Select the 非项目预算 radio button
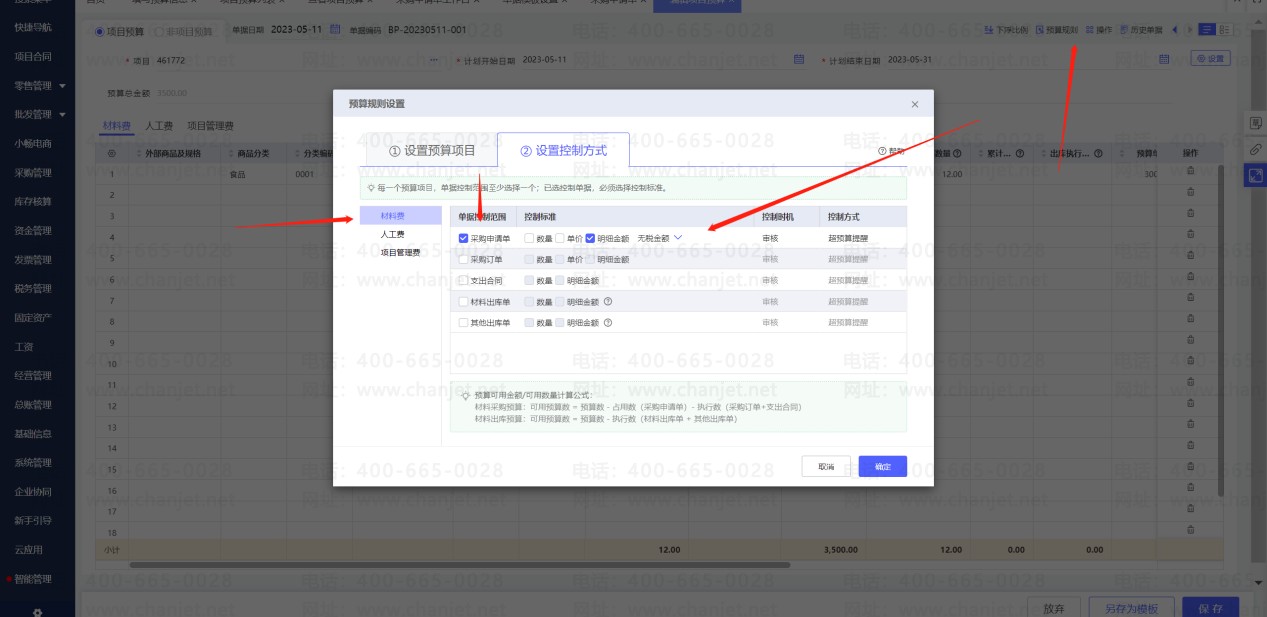This screenshot has width=1267, height=617. [159, 32]
